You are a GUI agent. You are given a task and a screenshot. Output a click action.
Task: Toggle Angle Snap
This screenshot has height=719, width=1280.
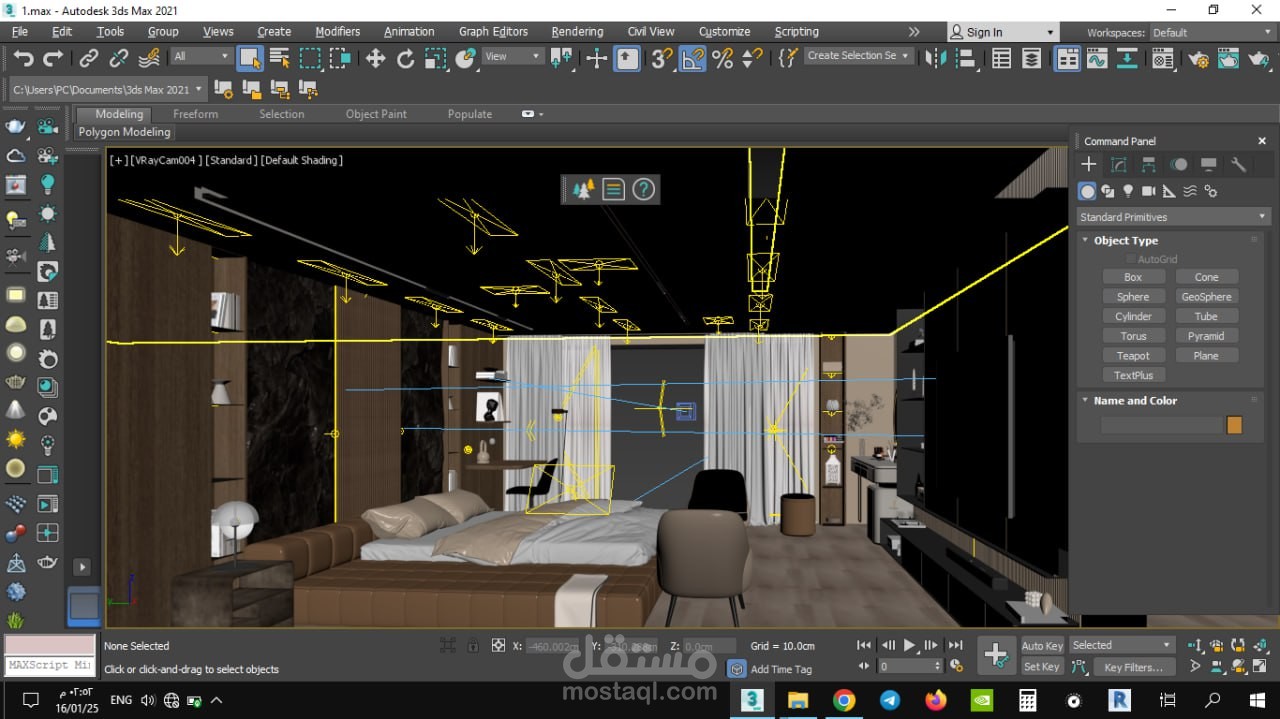tap(693, 58)
